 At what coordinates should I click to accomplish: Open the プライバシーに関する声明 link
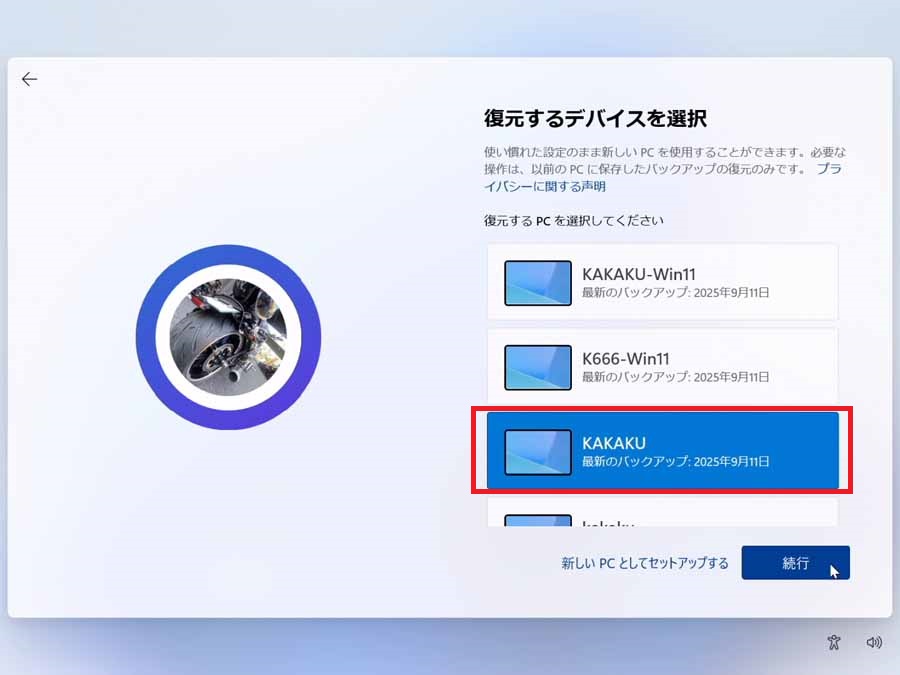pos(545,186)
